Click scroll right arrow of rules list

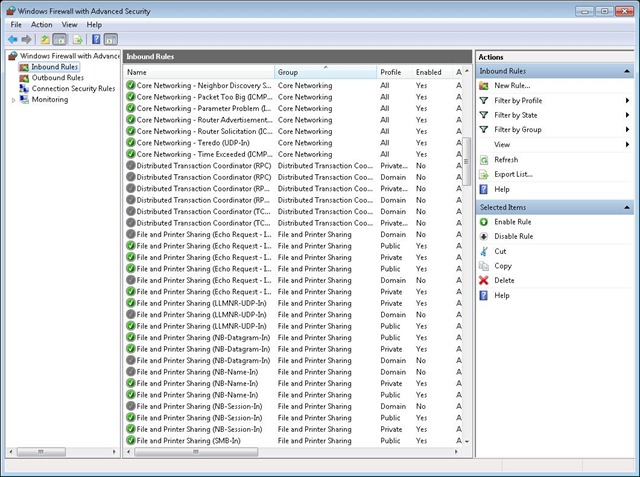[x=456, y=452]
